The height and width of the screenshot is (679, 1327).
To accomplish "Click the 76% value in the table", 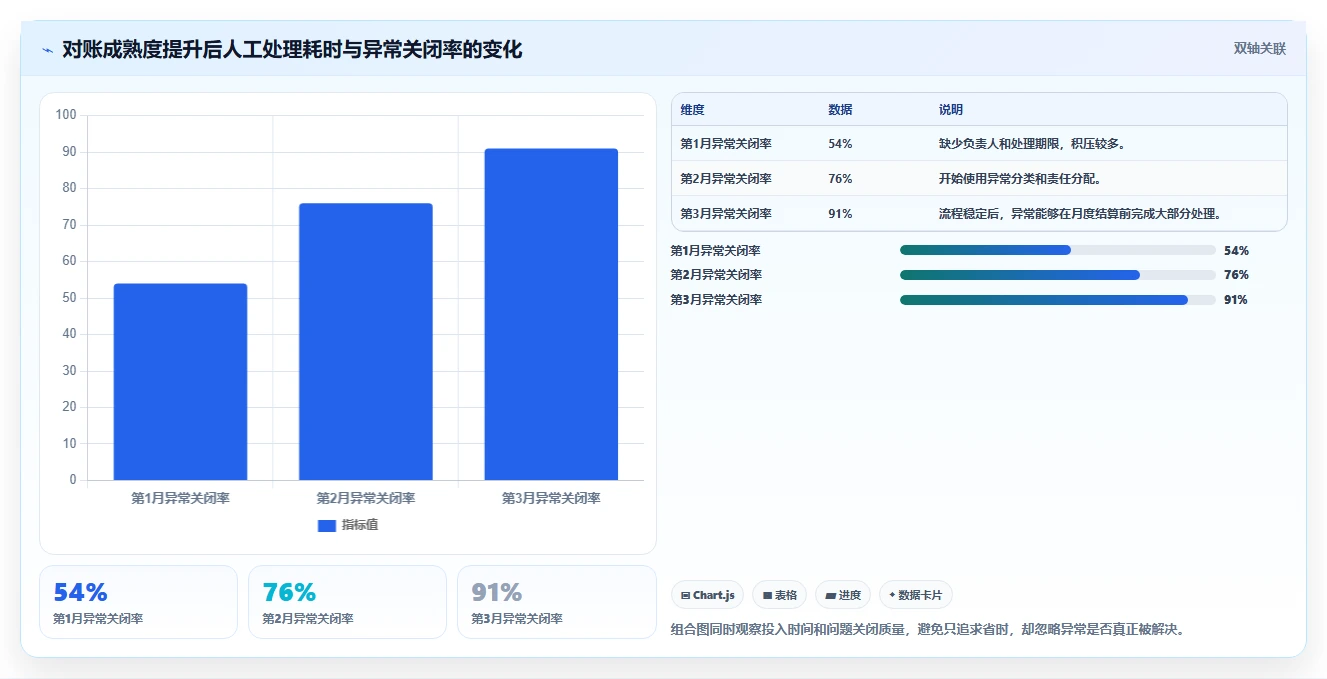I will [840, 179].
